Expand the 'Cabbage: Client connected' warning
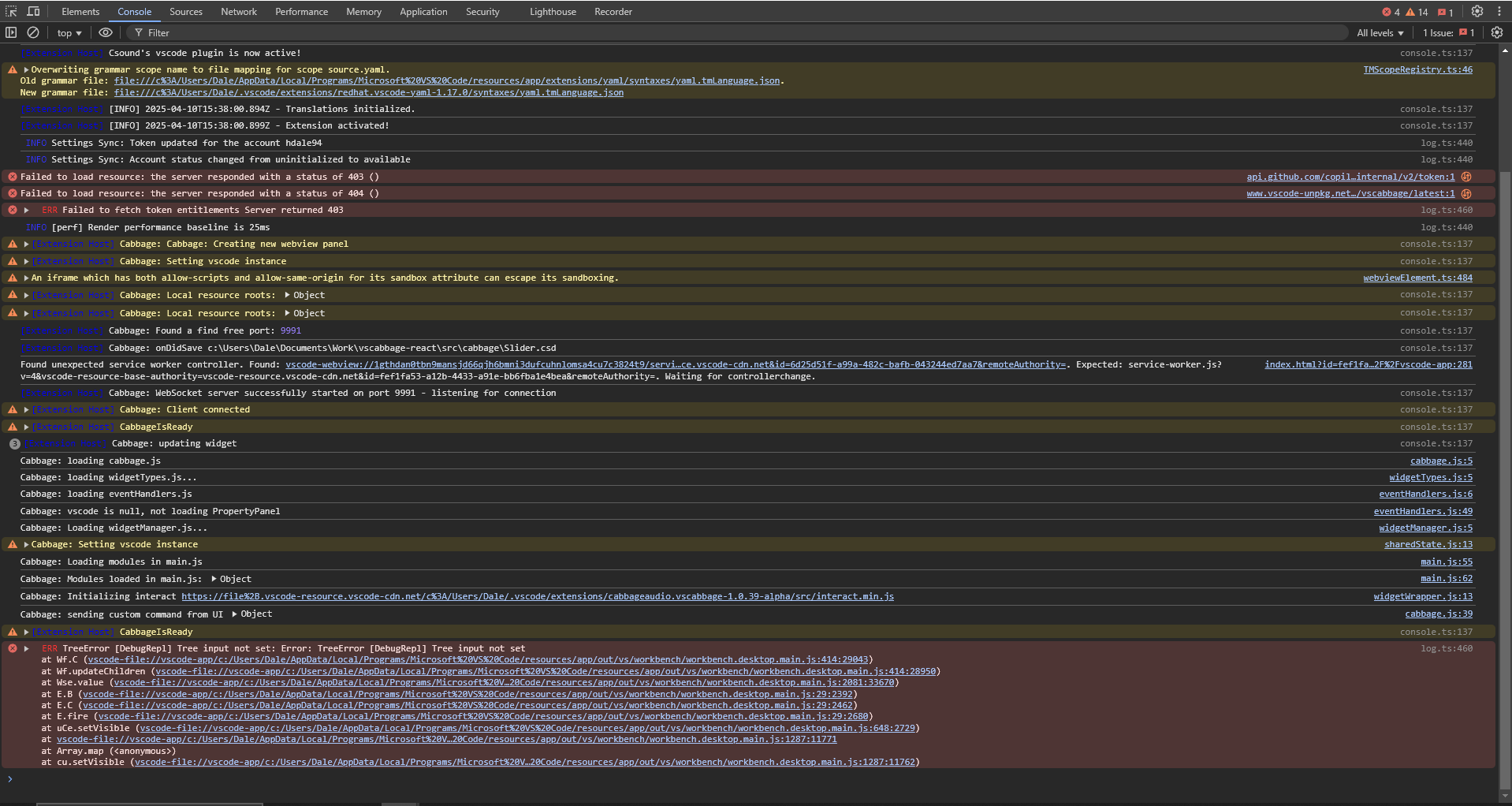This screenshot has height=806, width=1512. point(26,410)
